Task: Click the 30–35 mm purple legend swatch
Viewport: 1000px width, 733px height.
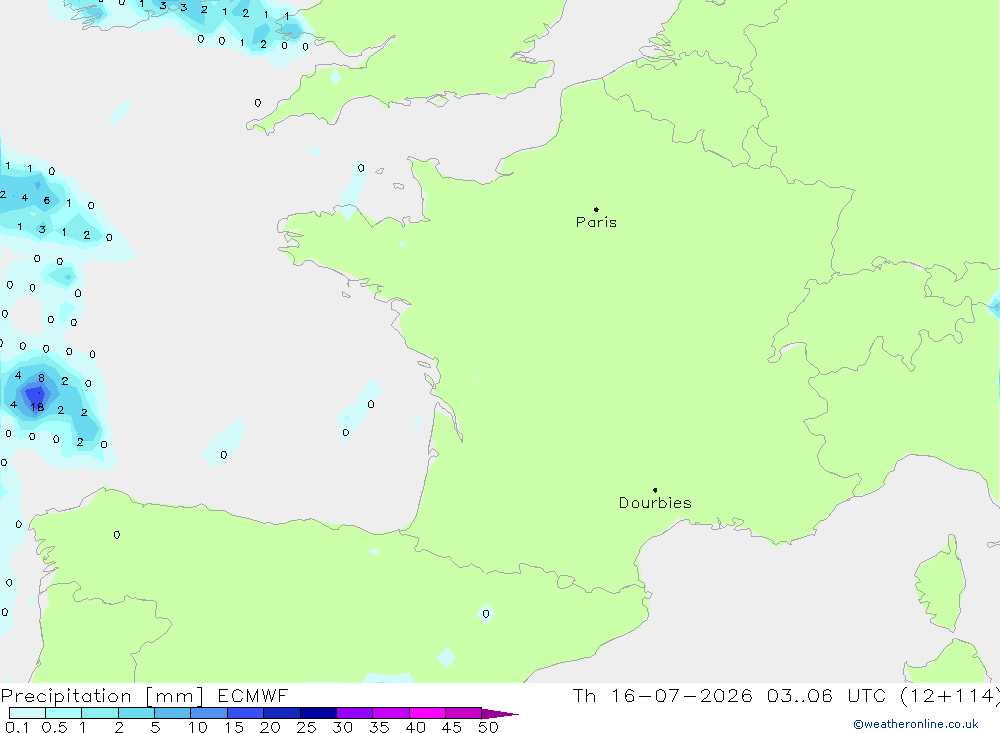Action: pyautogui.click(x=354, y=713)
